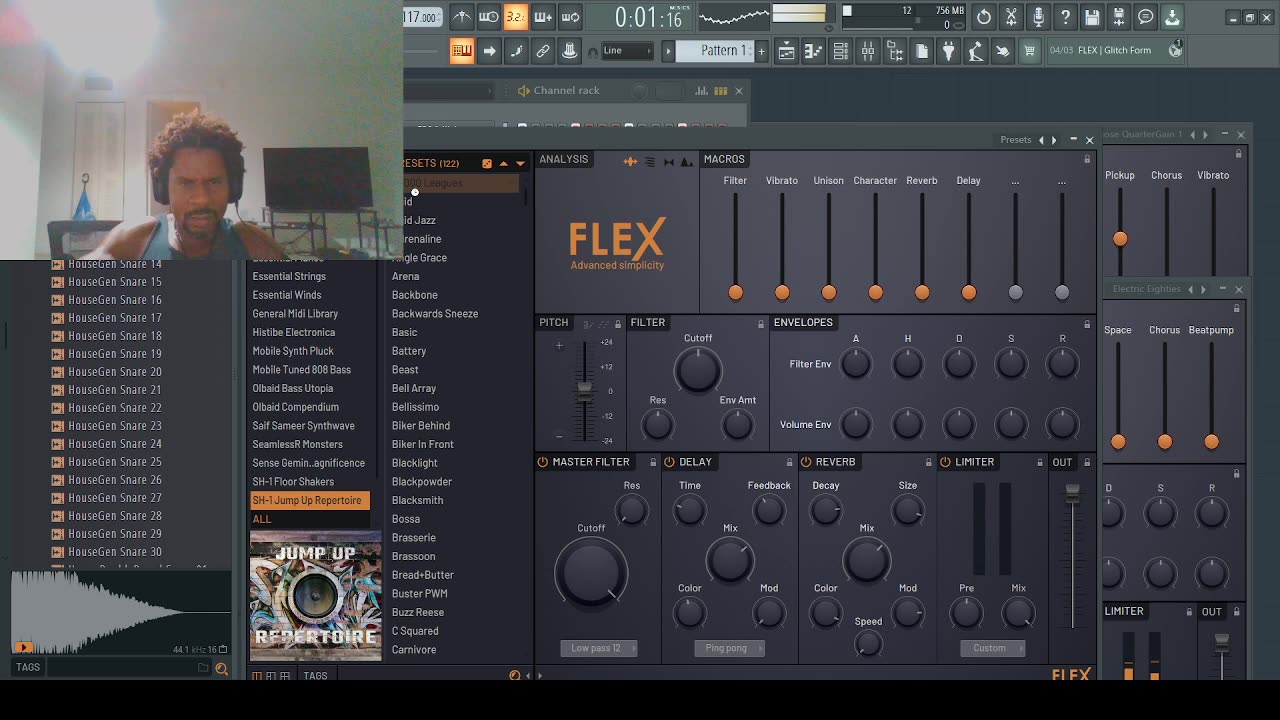Click the master filter Cutoff large knob
The width and height of the screenshot is (1280, 720).
(591, 573)
